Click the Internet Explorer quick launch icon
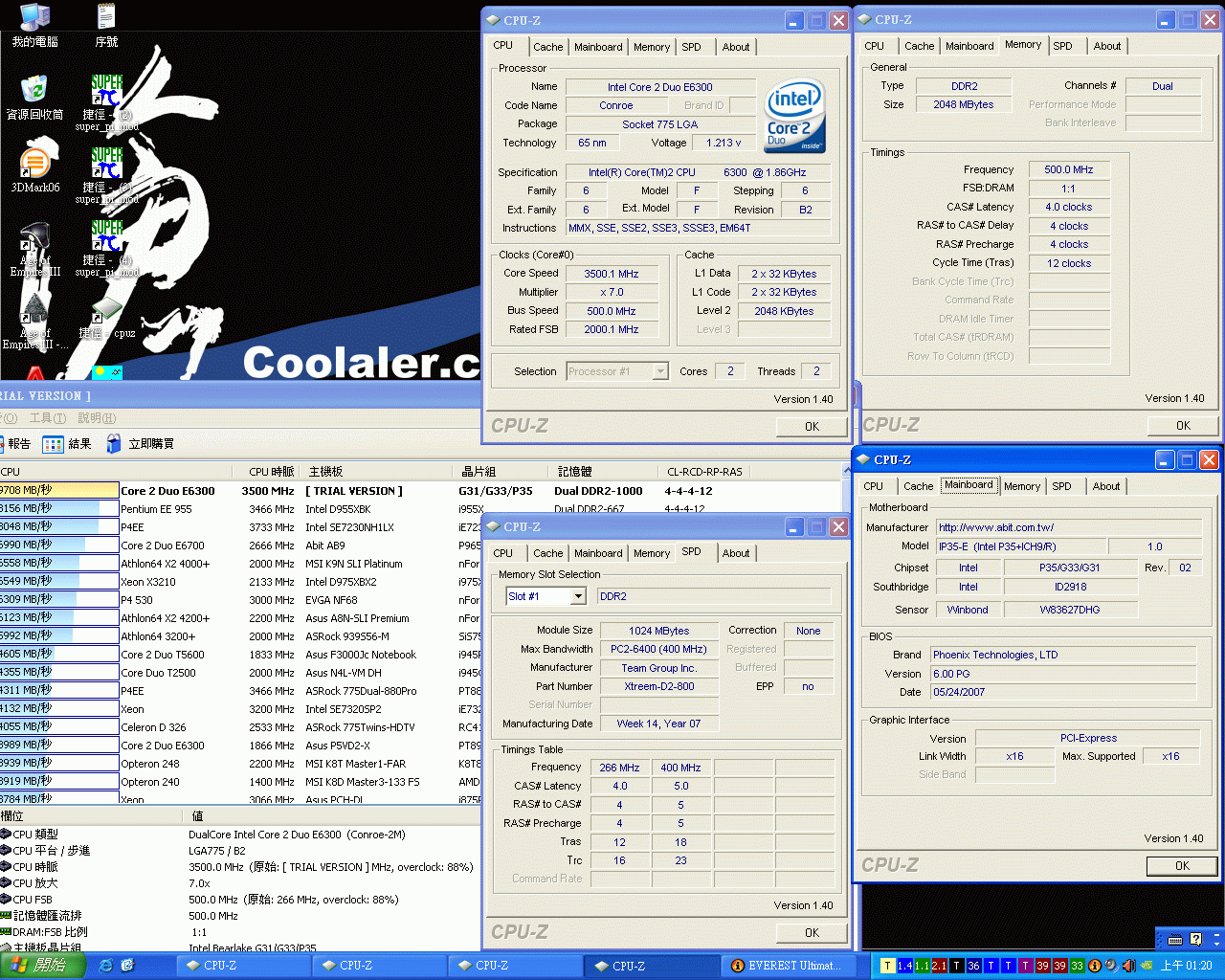 (106, 966)
